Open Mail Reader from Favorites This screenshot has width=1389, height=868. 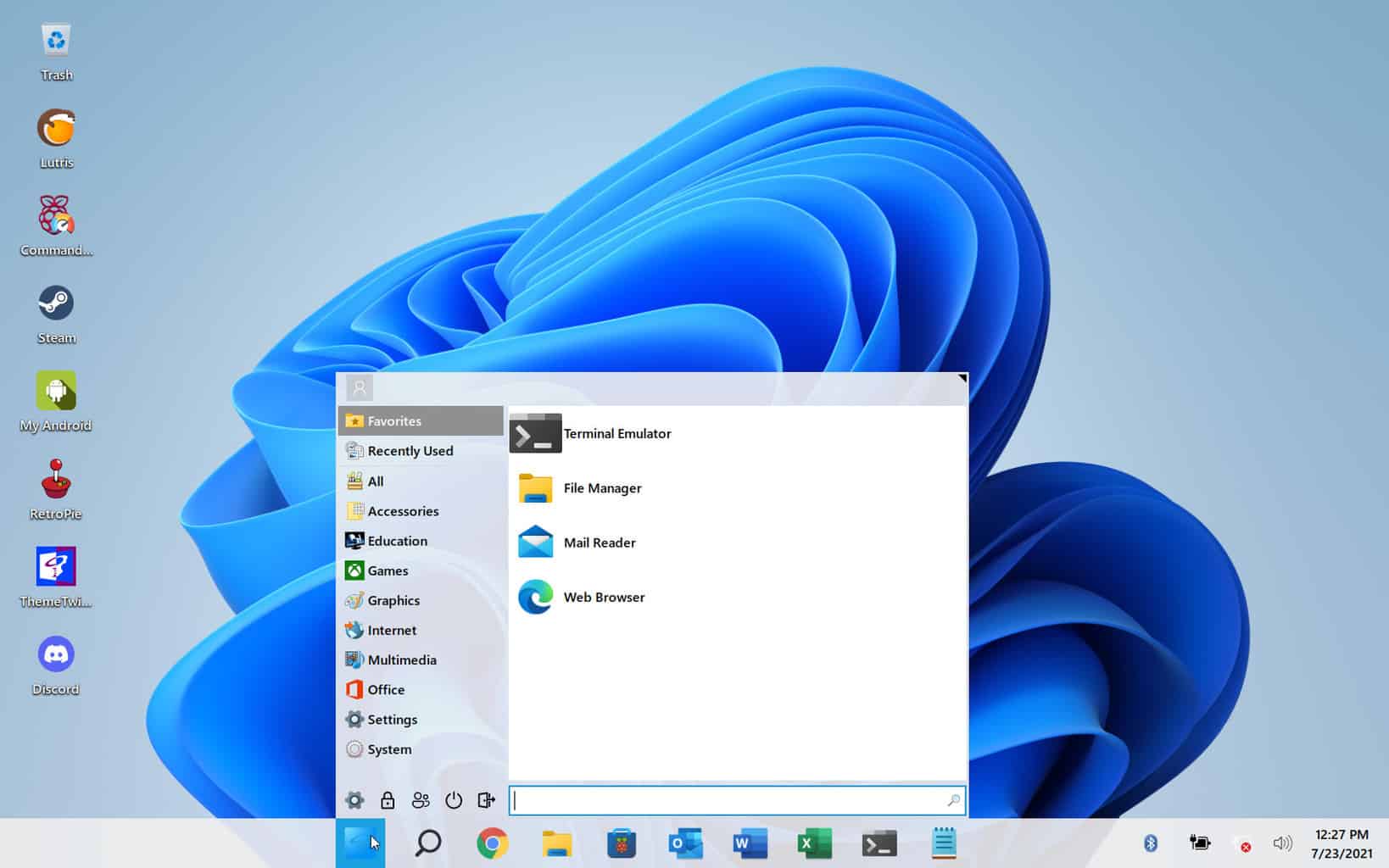[738, 542]
